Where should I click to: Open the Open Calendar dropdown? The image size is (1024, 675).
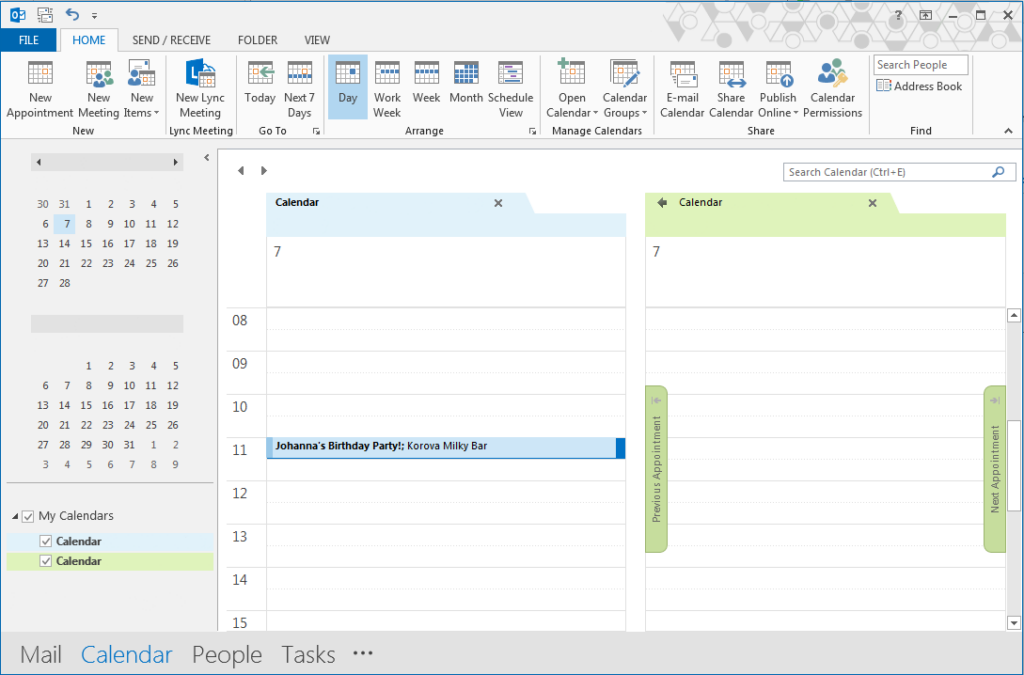[x=571, y=88]
